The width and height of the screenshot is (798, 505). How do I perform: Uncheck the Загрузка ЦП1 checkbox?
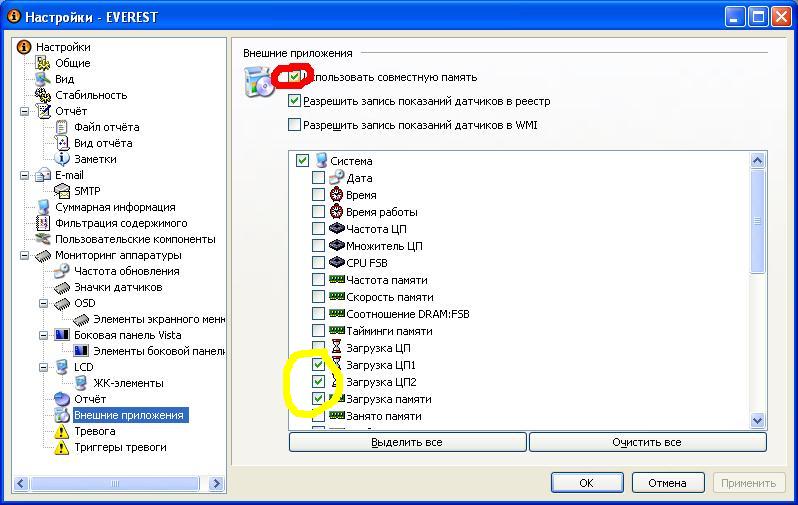coord(318,364)
